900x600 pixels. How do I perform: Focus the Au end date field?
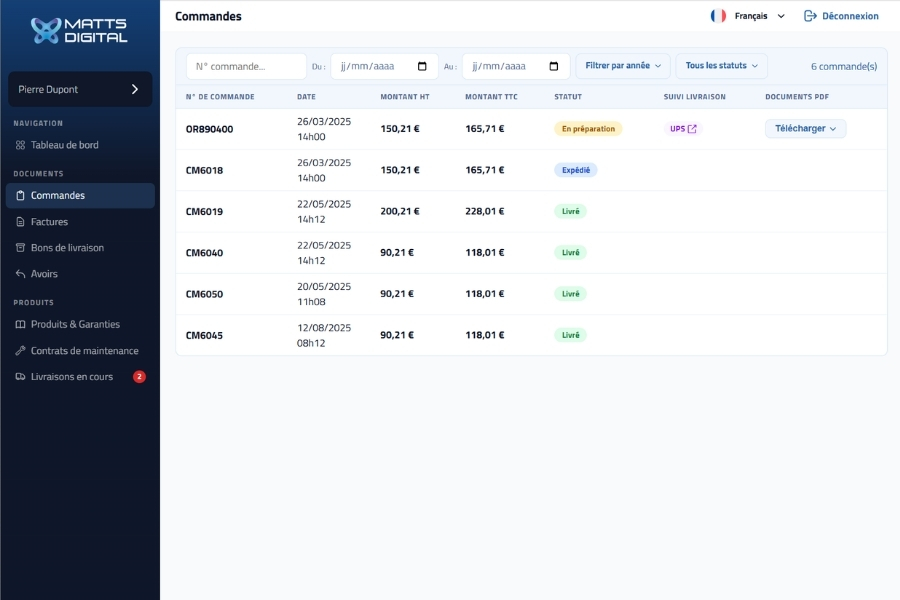[515, 67]
